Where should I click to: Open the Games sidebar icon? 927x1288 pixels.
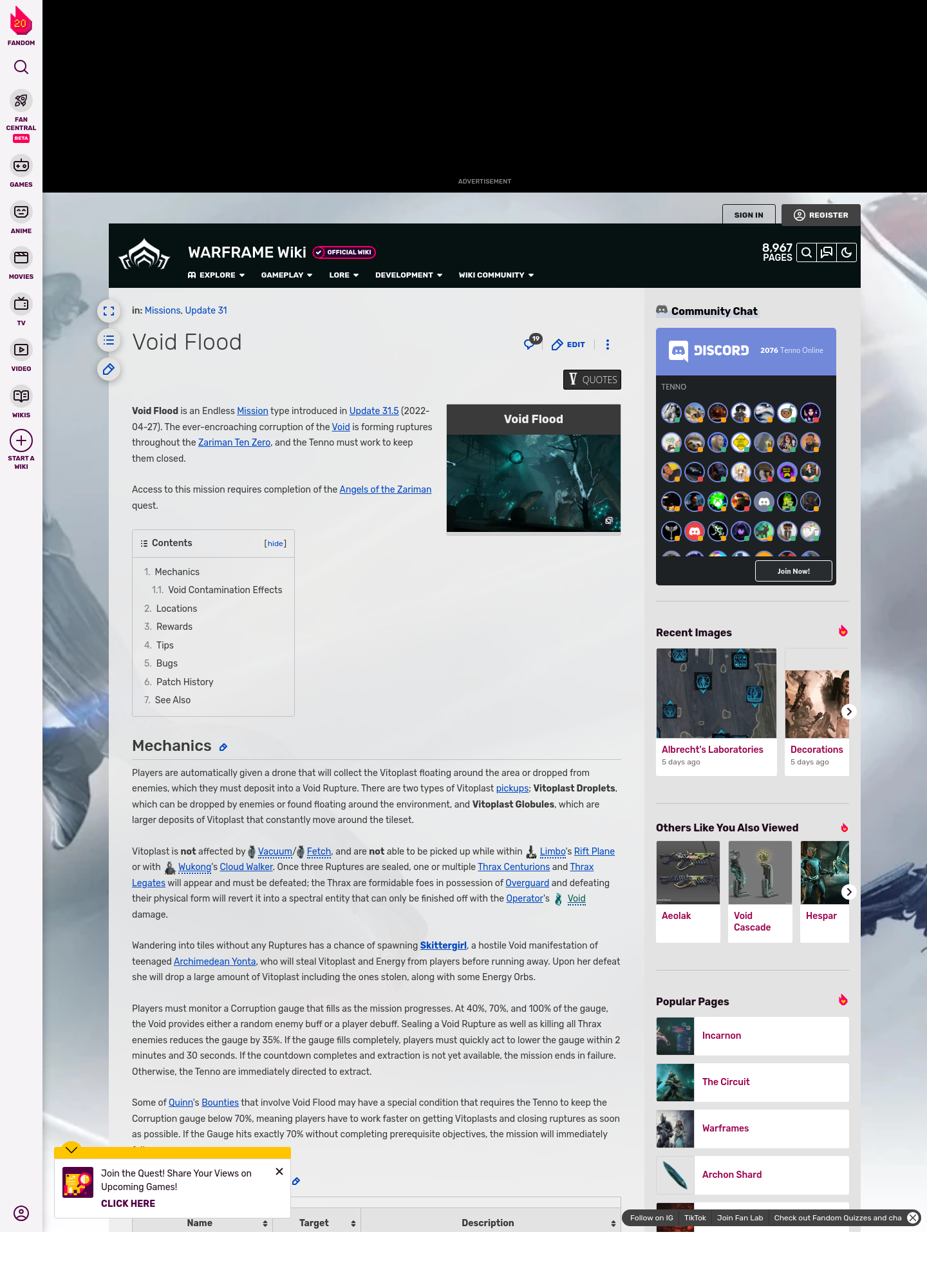coord(21,166)
